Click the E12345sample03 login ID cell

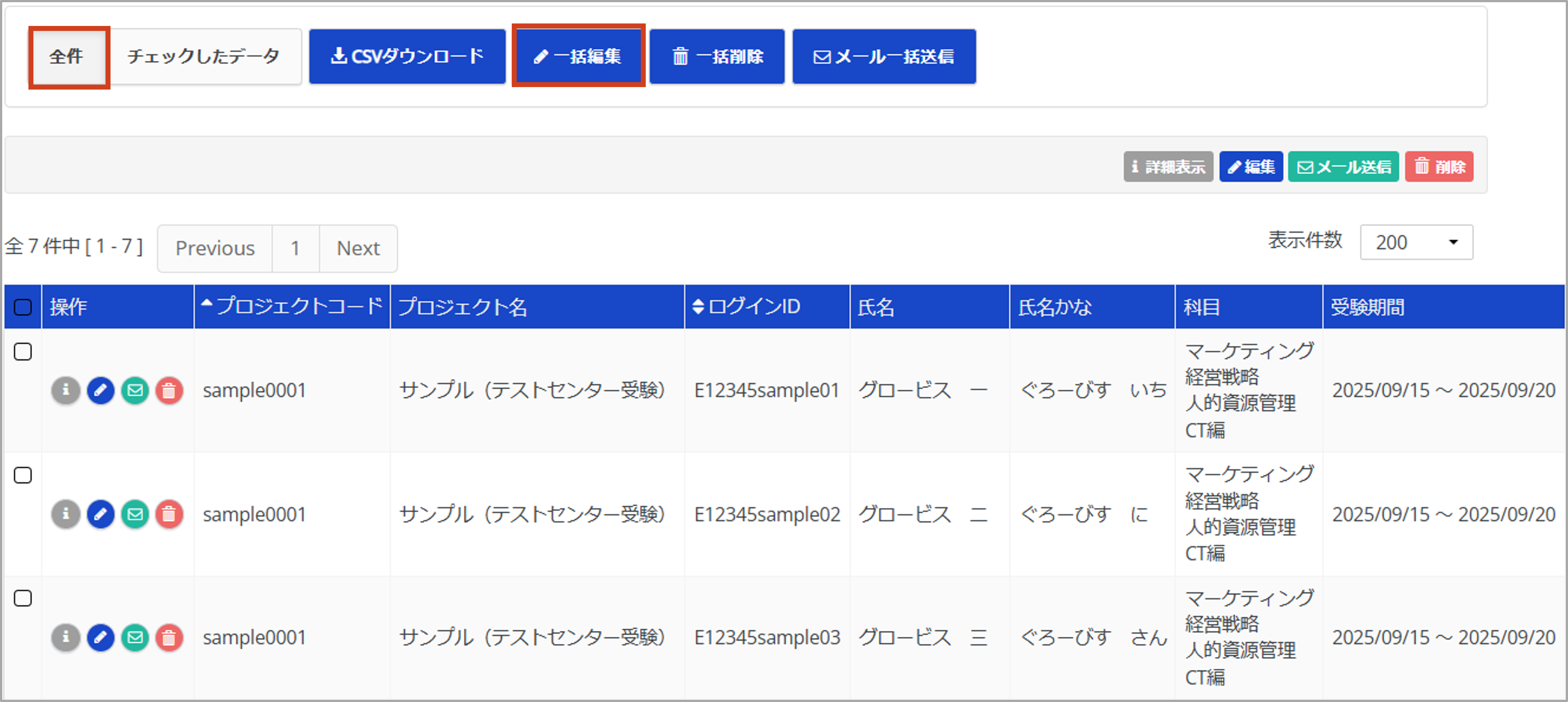pyautogui.click(x=767, y=637)
